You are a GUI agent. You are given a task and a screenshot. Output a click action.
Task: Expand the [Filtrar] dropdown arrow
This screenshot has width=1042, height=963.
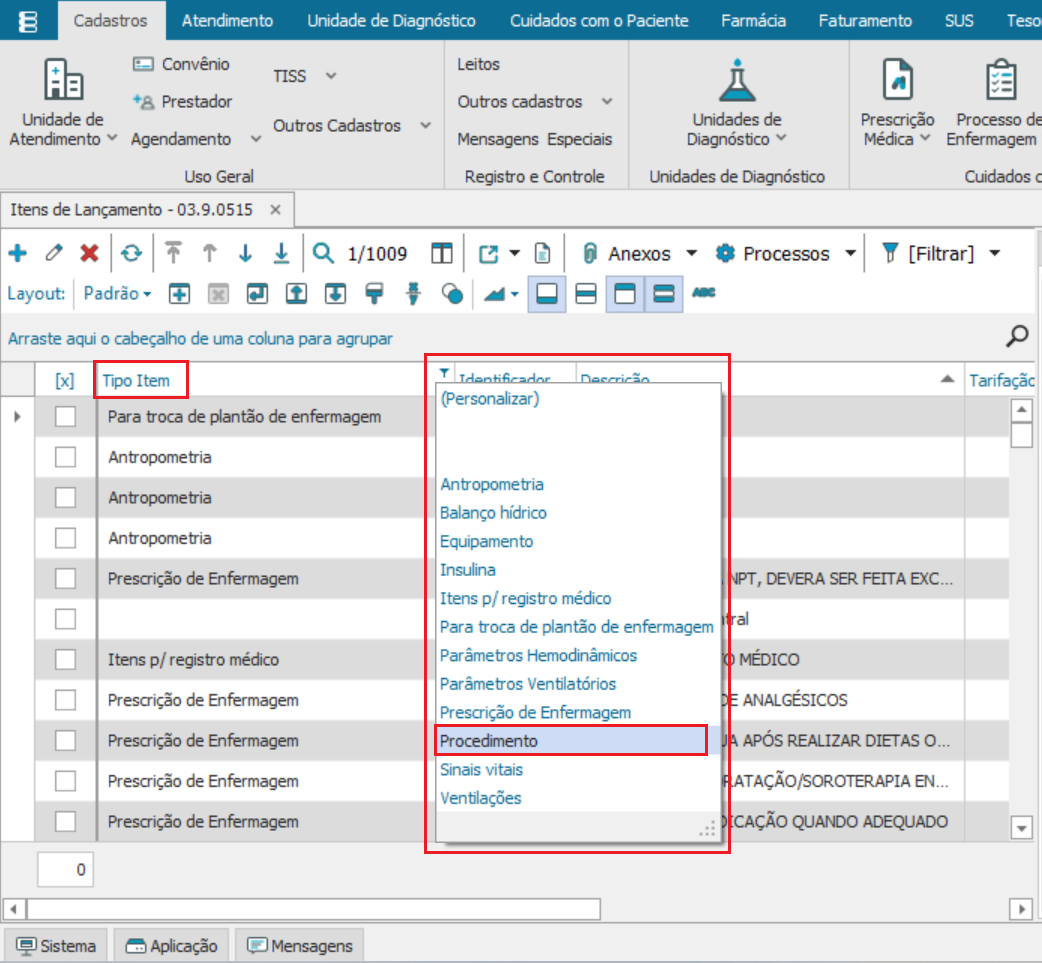(x=994, y=254)
